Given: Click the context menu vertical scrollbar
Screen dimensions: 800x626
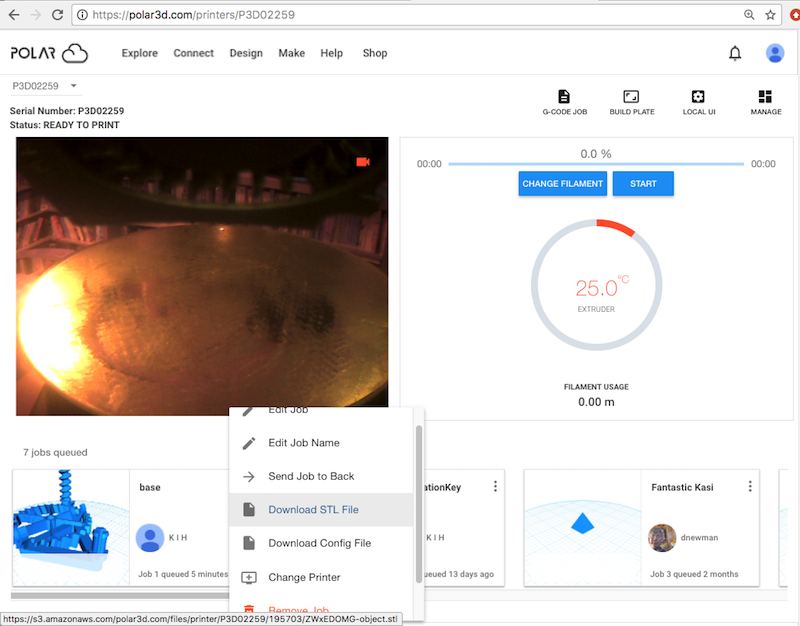Looking at the screenshot, I should click(419, 504).
